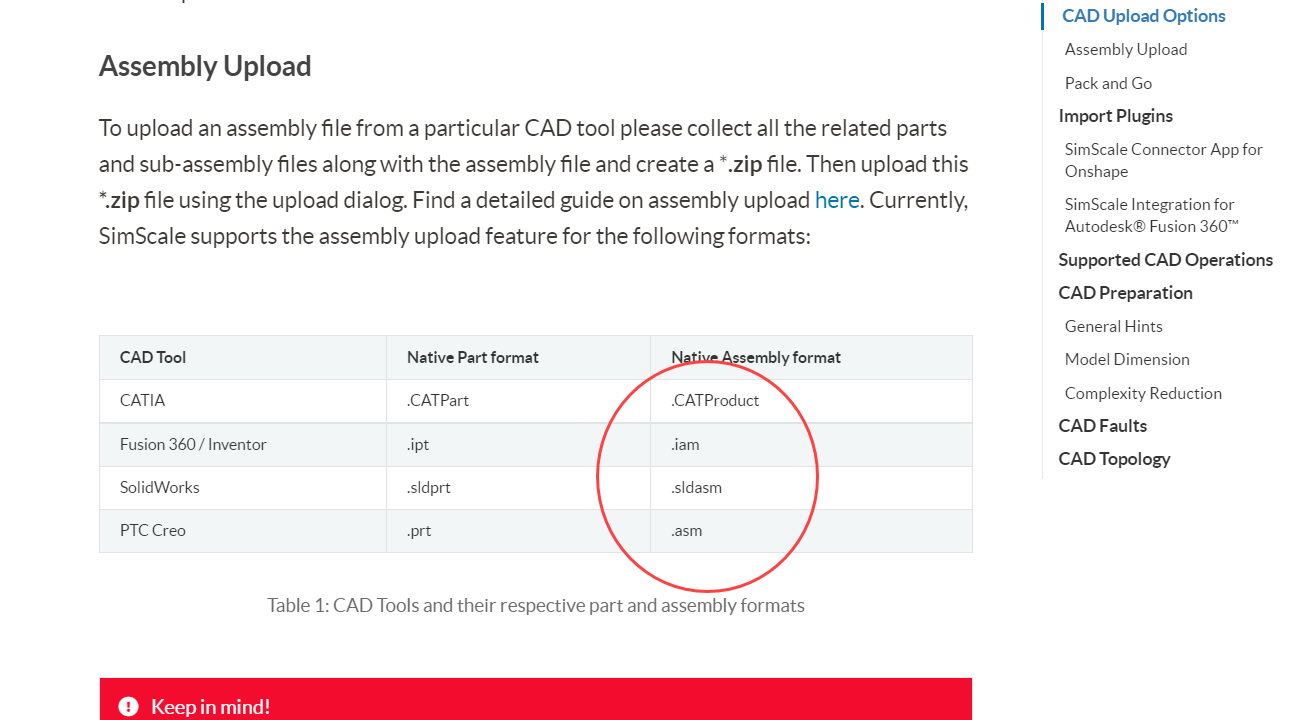This screenshot has height=720, width=1304.
Task: Select SimScale Connector App for Onshape
Action: [x=1163, y=160]
